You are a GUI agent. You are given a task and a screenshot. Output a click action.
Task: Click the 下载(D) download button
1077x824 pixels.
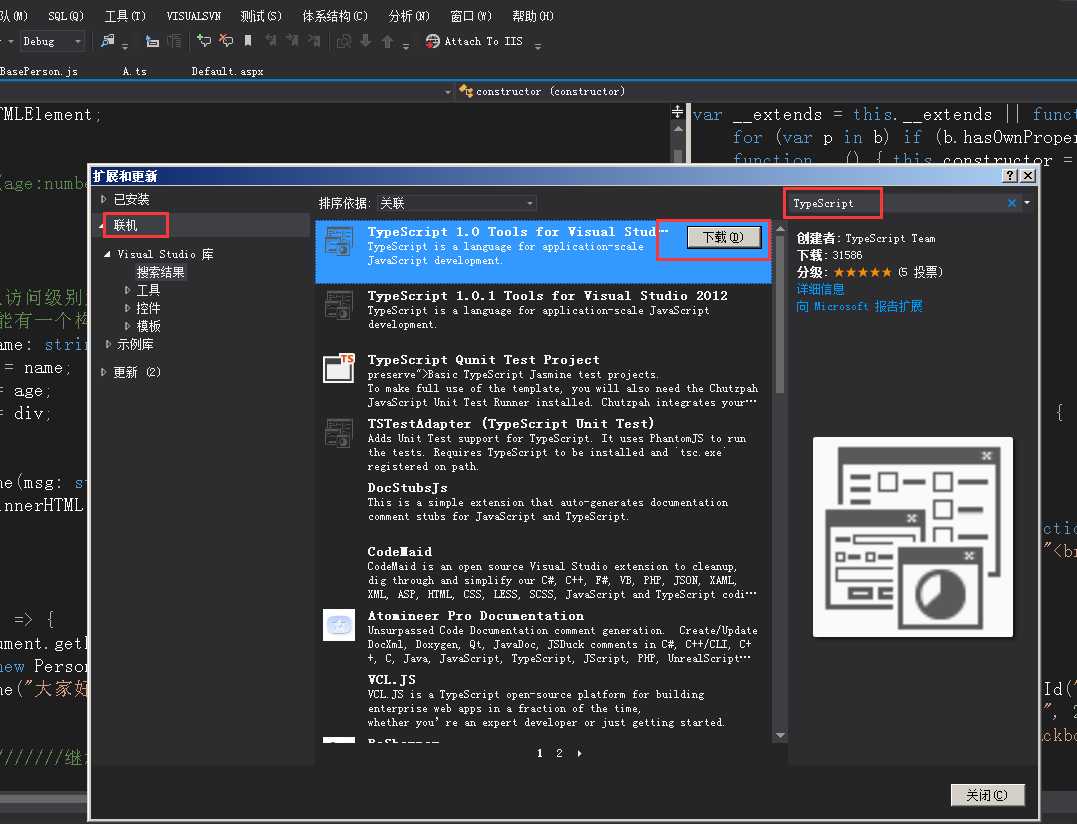pos(724,237)
